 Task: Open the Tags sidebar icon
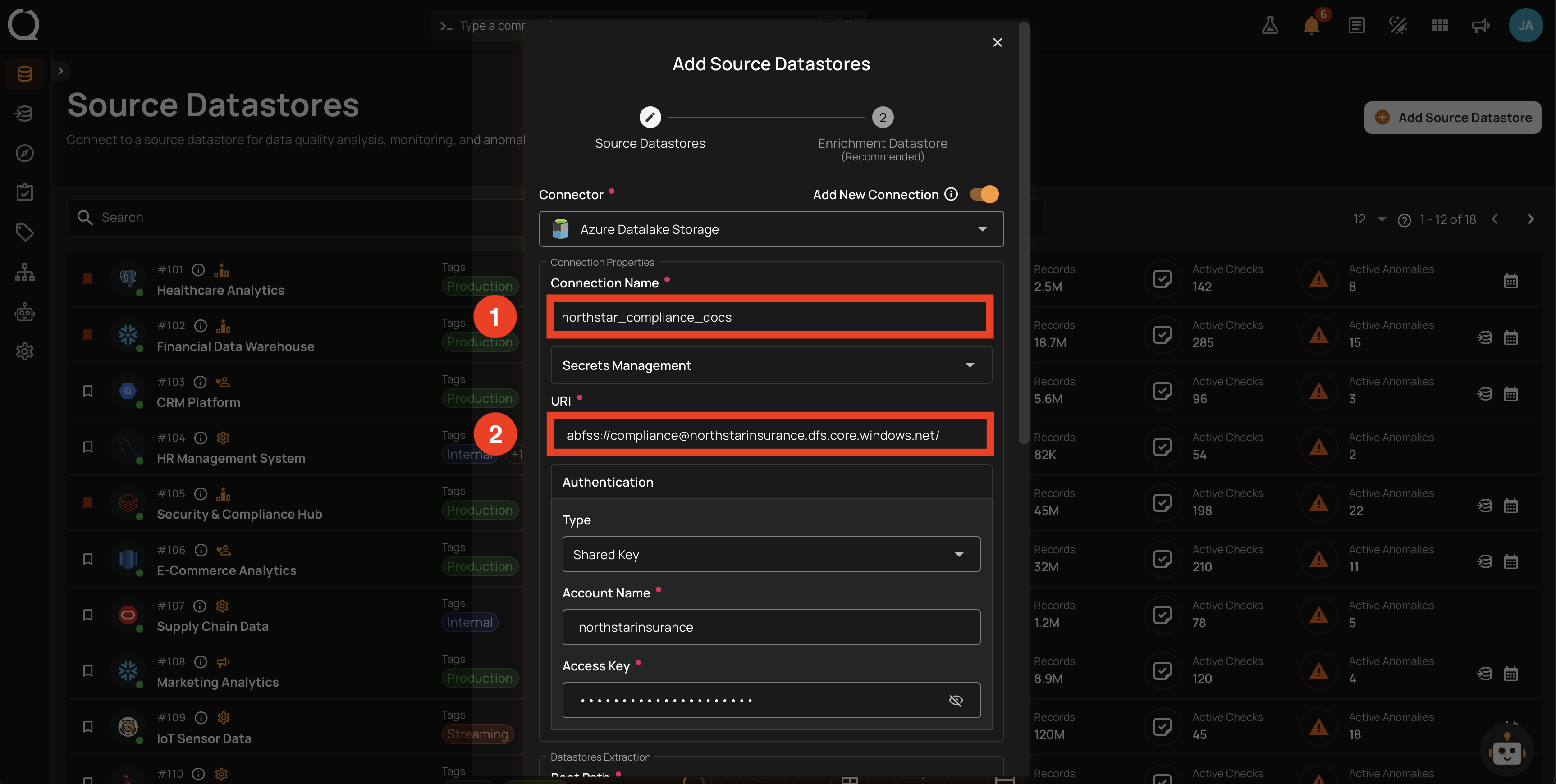[25, 232]
